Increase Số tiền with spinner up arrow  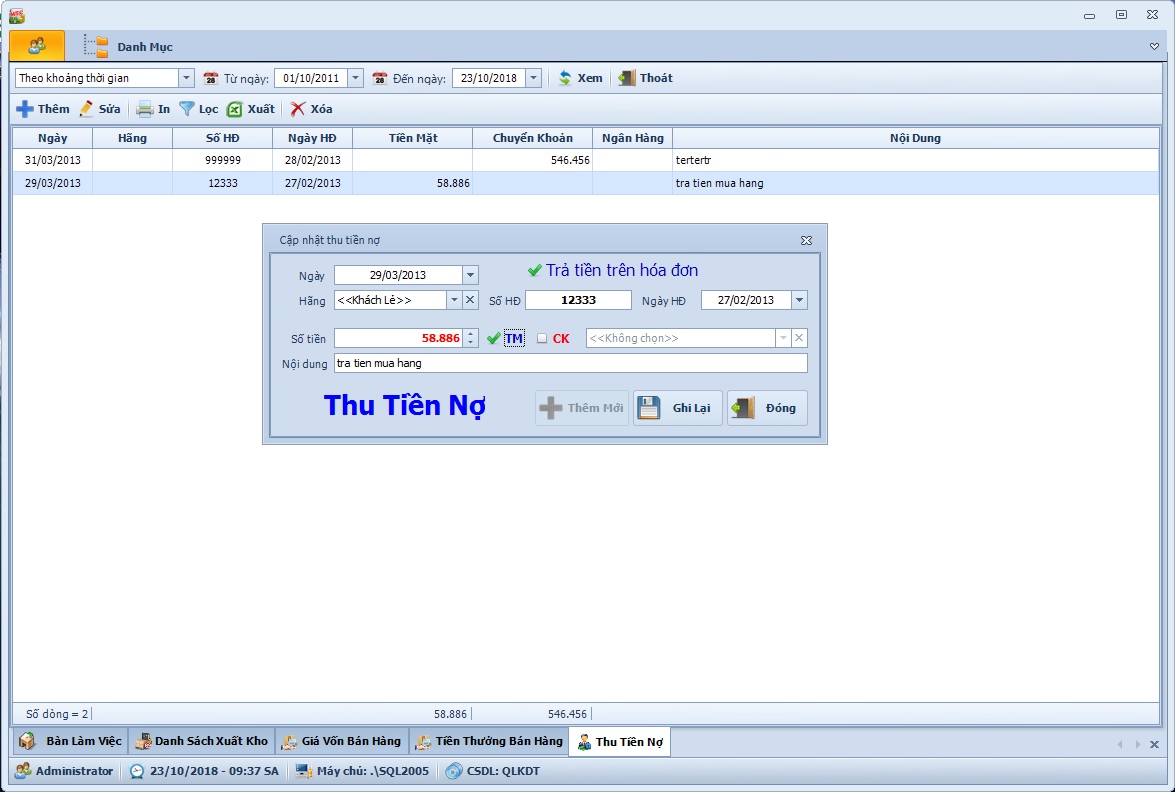click(472, 334)
